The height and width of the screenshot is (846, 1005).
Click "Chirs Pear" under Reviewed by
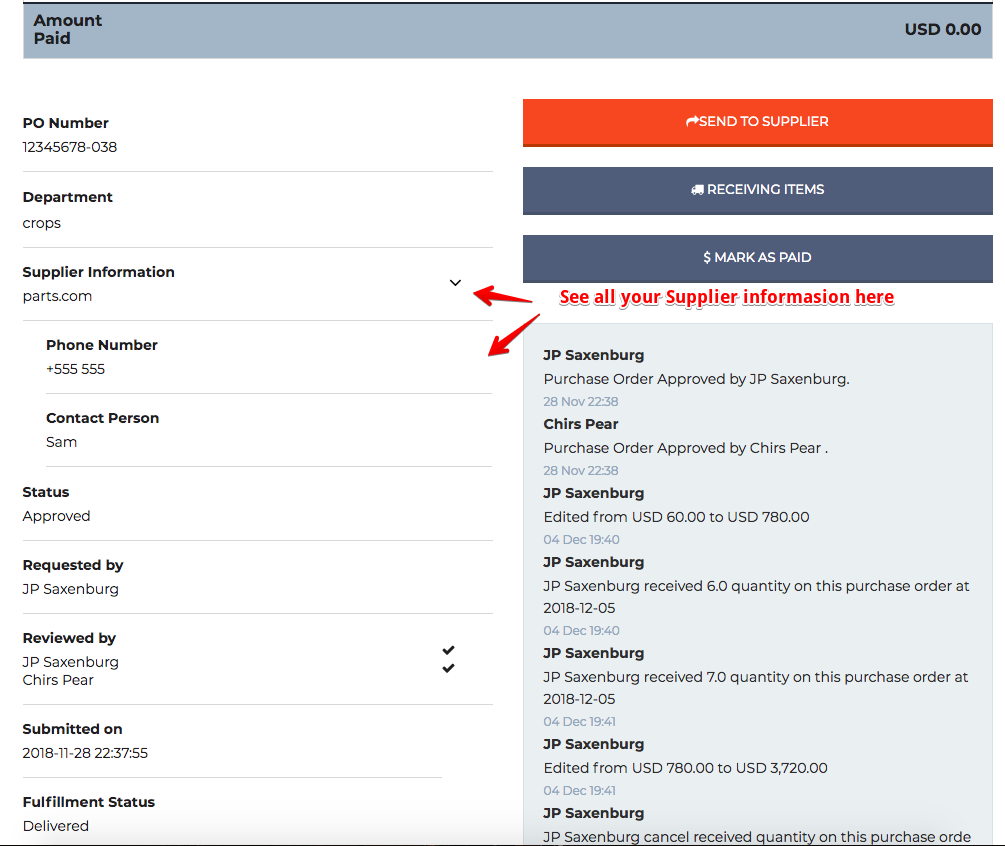58,680
